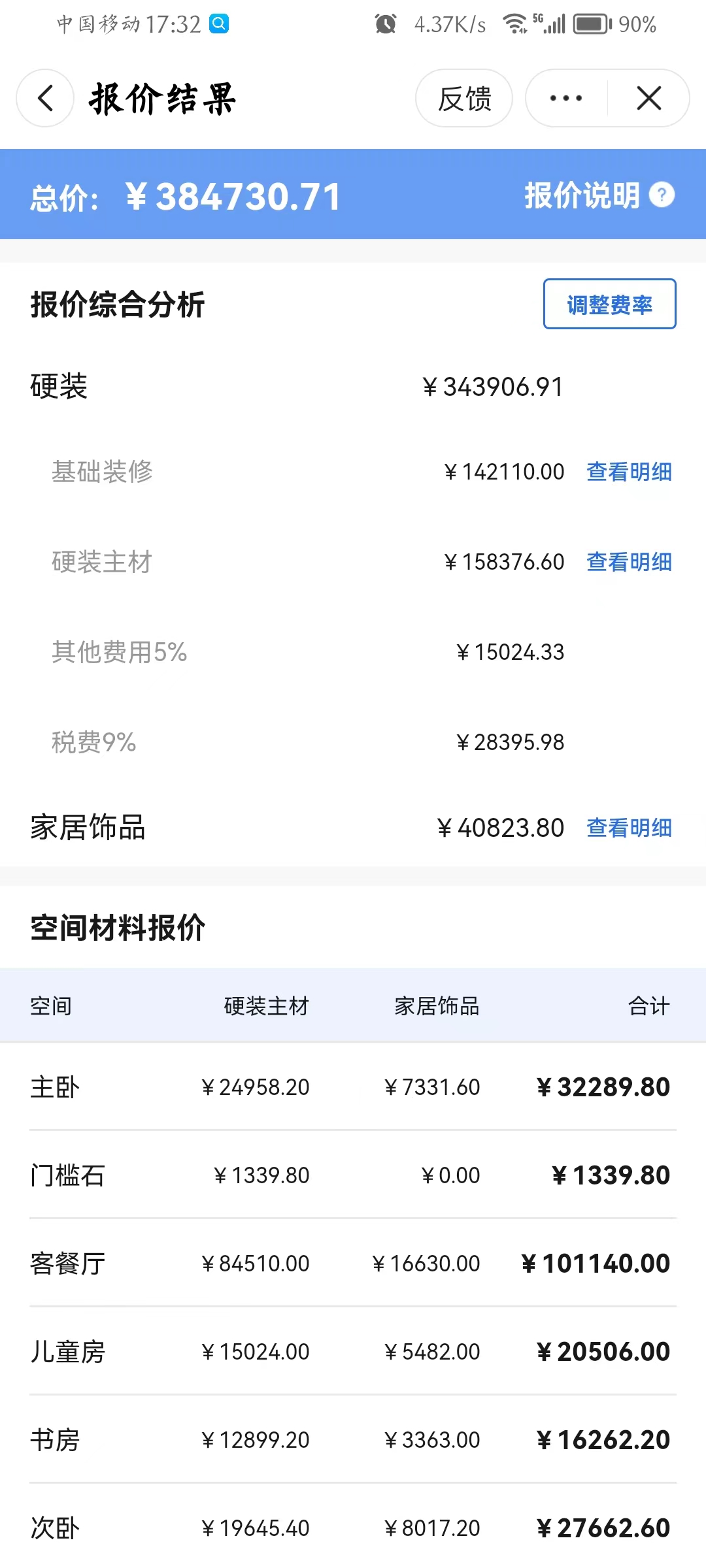View details for 基础装修
This screenshot has height=1568, width=706.
[x=629, y=472]
